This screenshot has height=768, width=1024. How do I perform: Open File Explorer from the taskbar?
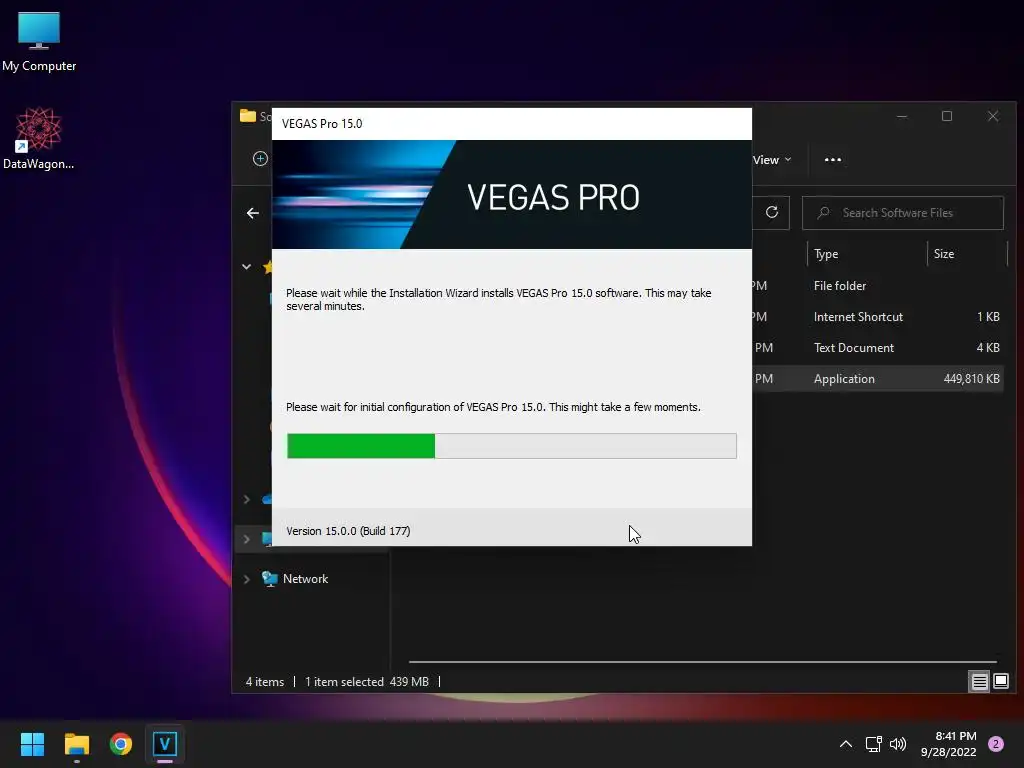click(76, 744)
